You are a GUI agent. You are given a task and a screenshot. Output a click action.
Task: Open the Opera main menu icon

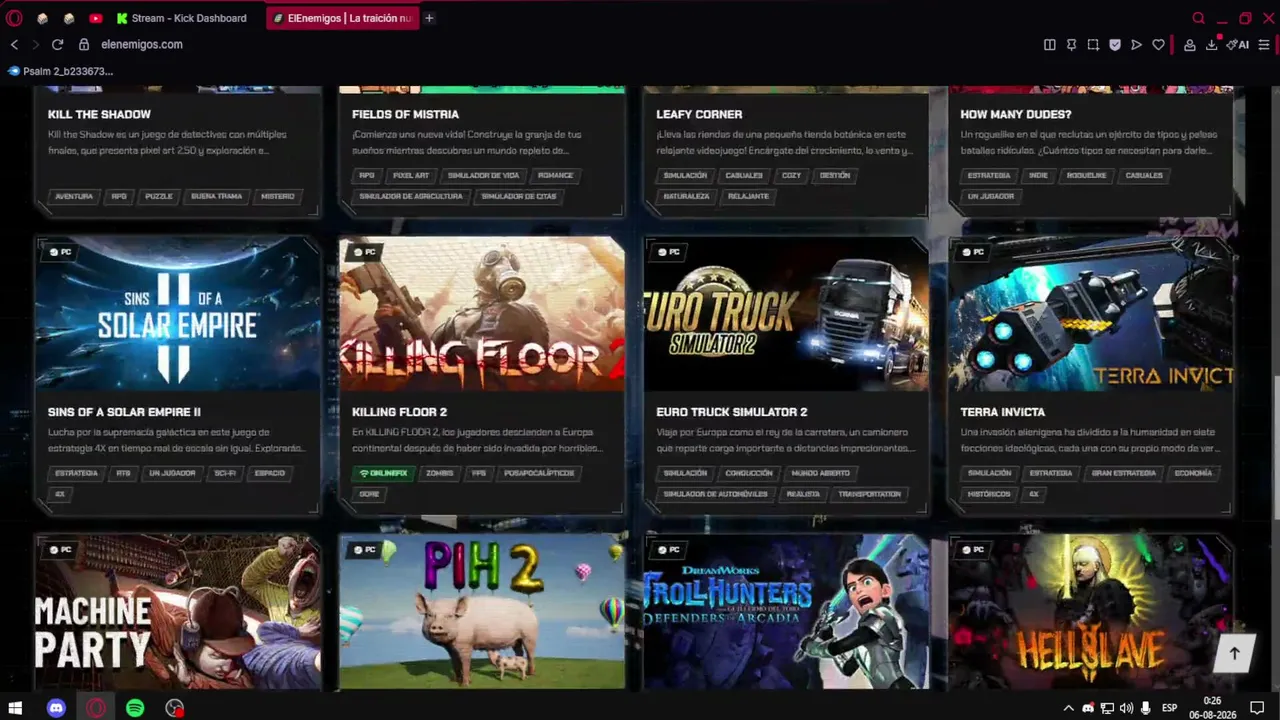tap(14, 18)
